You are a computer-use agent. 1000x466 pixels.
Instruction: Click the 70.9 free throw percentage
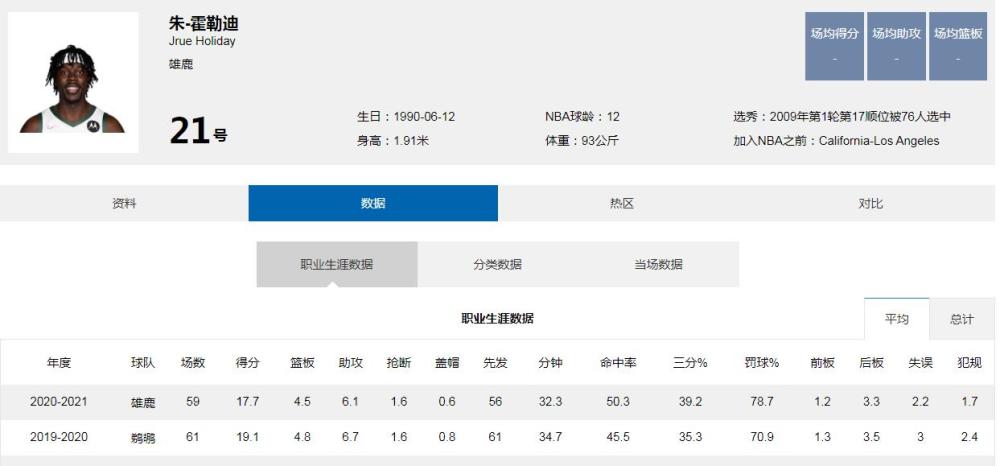tap(762, 437)
